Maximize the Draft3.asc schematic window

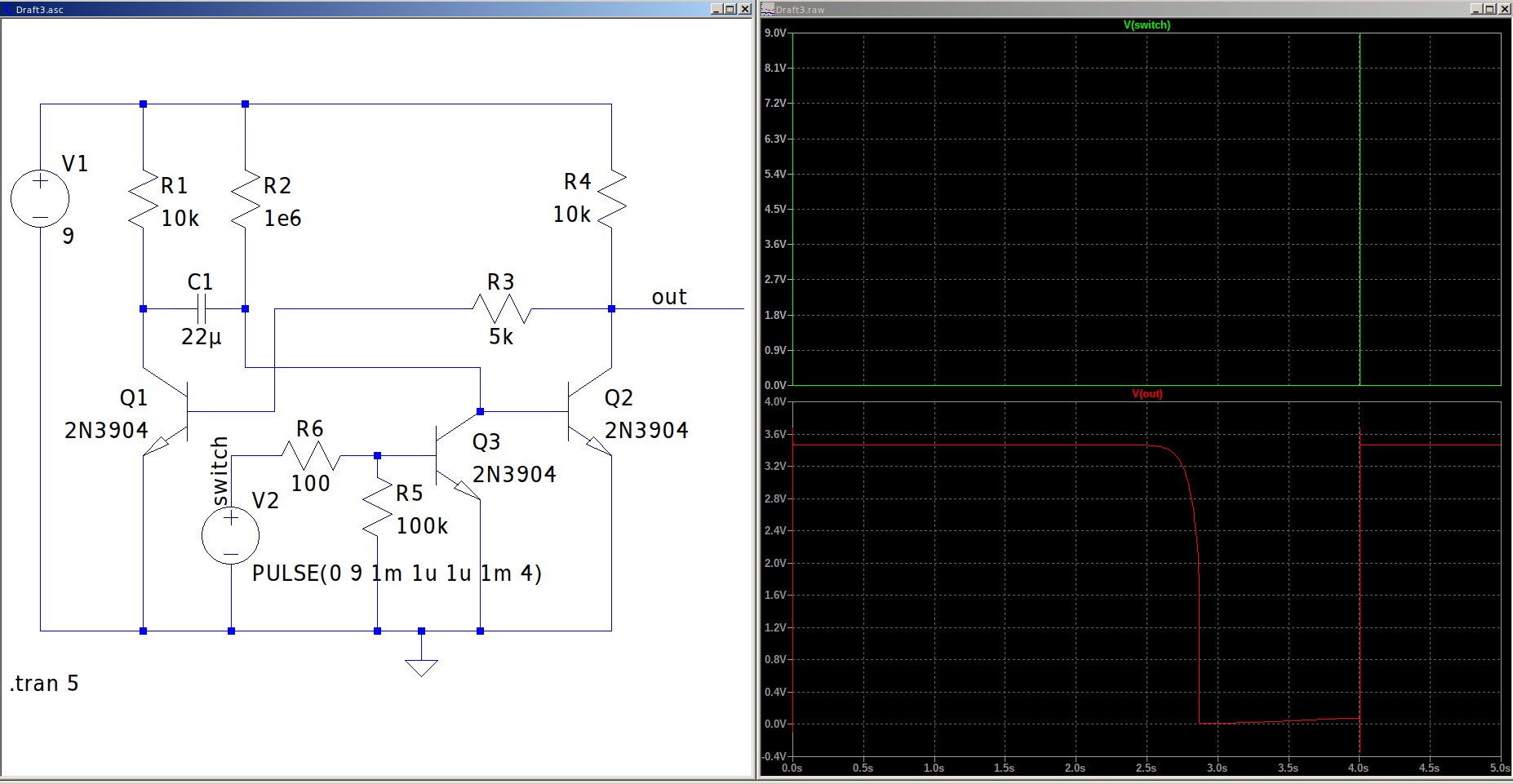730,9
